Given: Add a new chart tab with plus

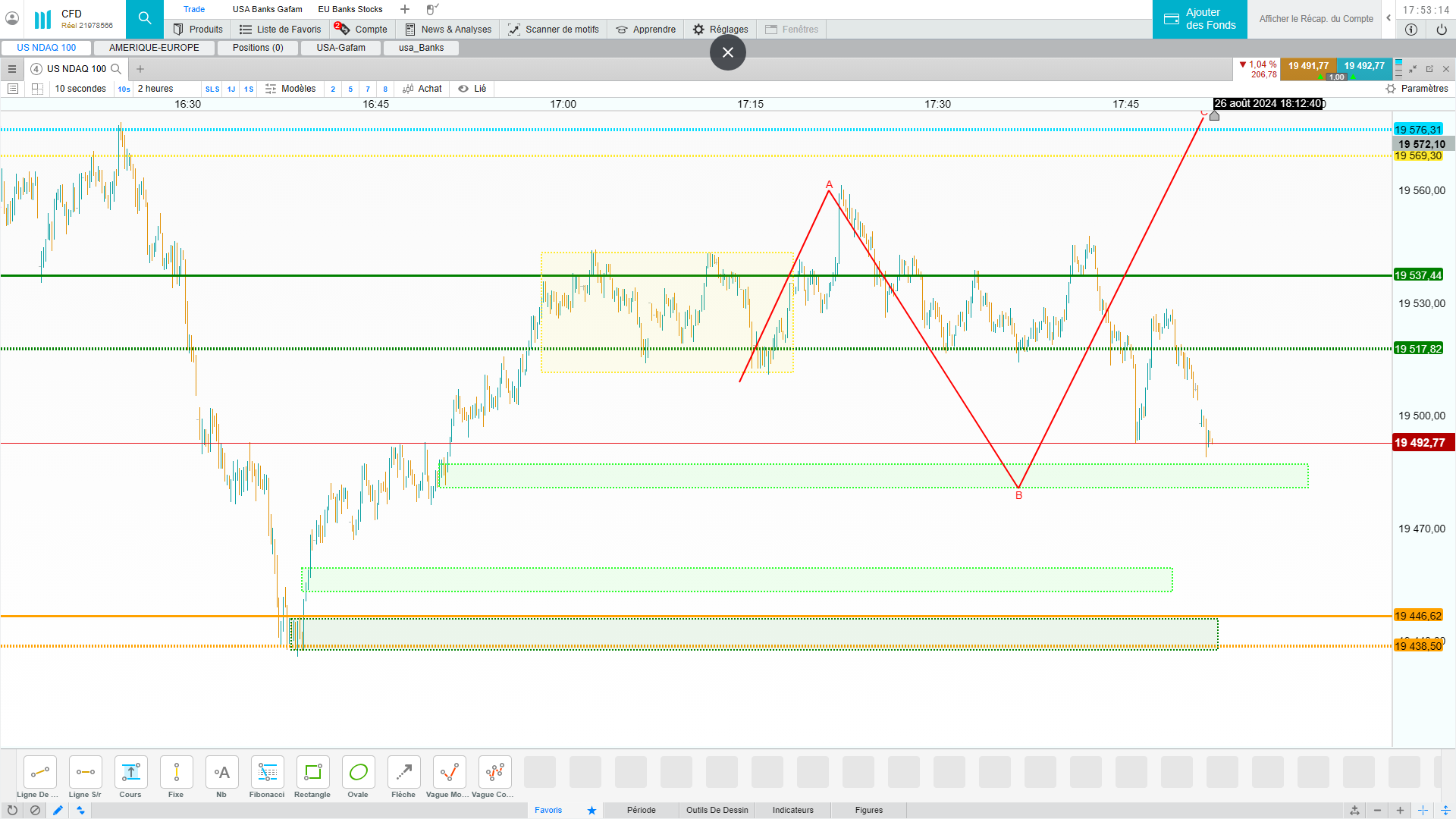Looking at the screenshot, I should [x=140, y=69].
